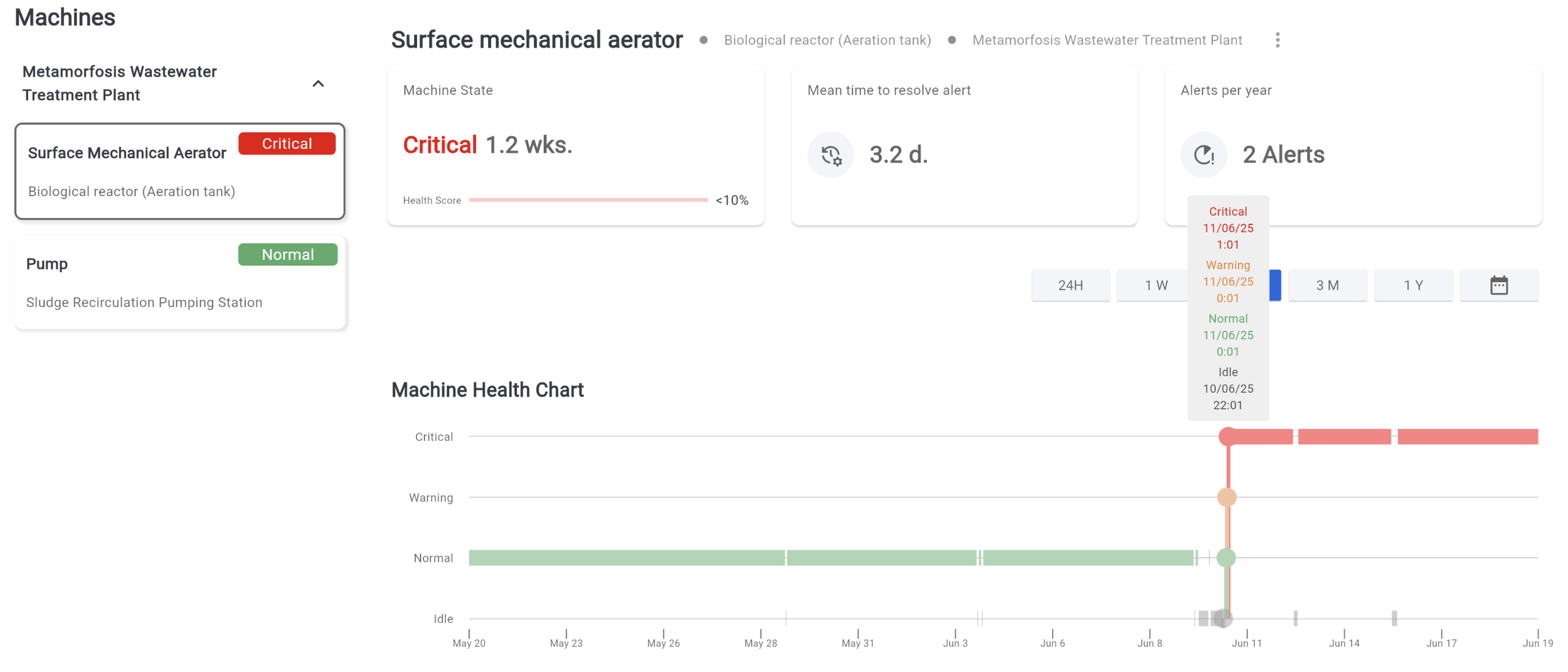Image resolution: width=1568 pixels, height=672 pixels.
Task: Click the green Normal status badge
Action: coord(287,255)
